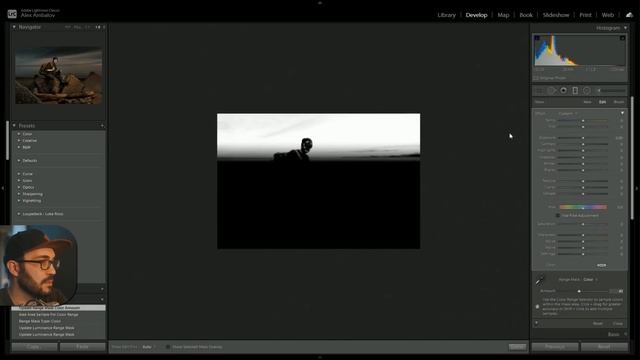The height and width of the screenshot is (360, 640).
Task: Open the Effect Custom preset dropdown
Action: 568,113
